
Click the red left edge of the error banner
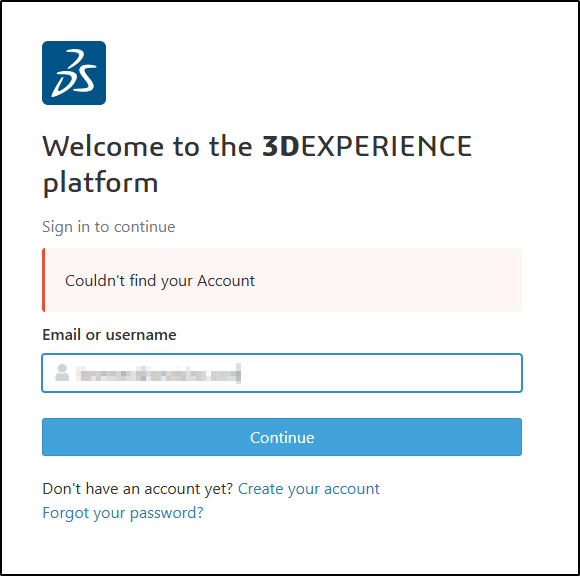(44, 280)
